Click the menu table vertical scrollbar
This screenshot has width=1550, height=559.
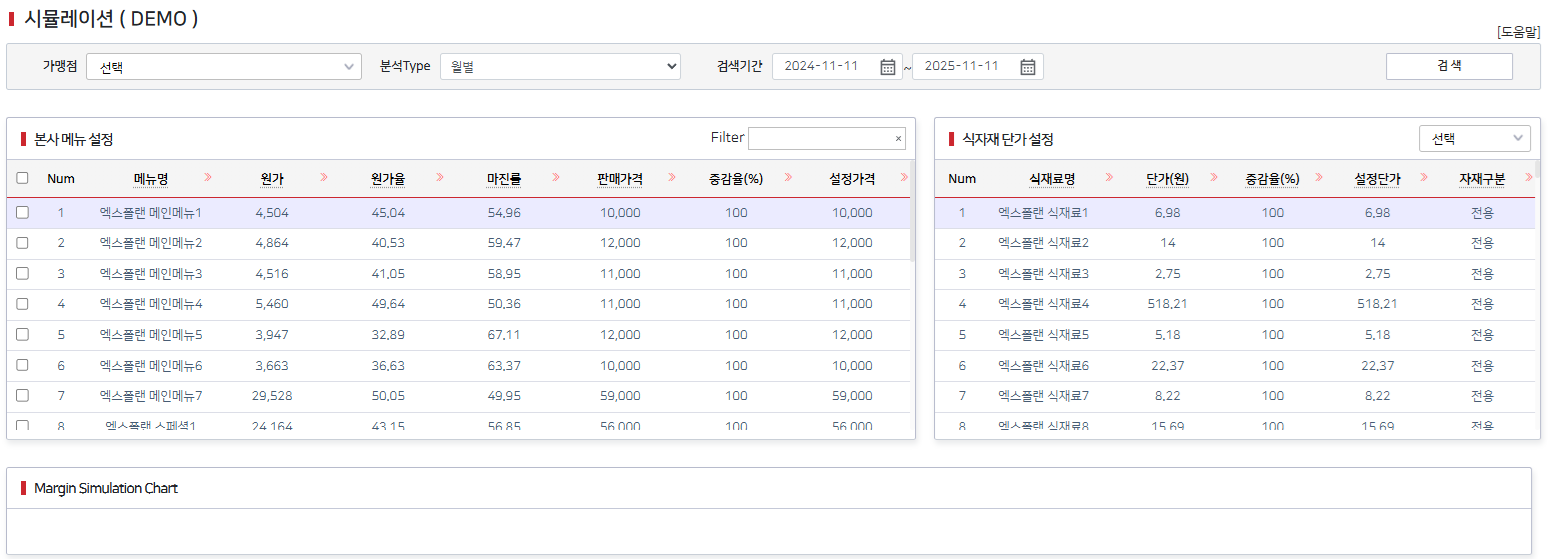click(x=912, y=230)
